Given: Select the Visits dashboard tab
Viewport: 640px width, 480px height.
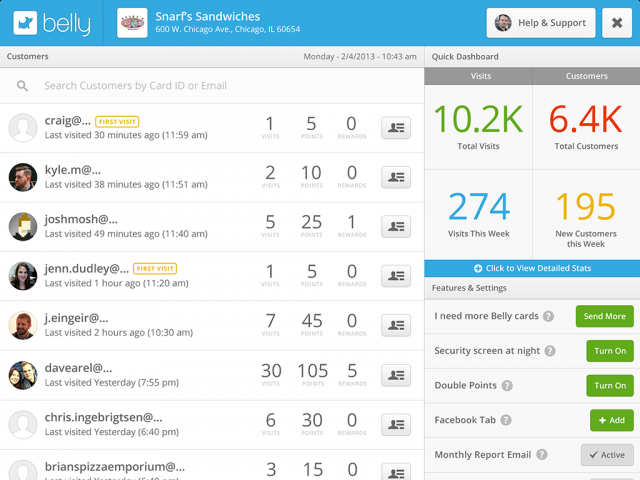Looking at the screenshot, I should click(x=478, y=76).
